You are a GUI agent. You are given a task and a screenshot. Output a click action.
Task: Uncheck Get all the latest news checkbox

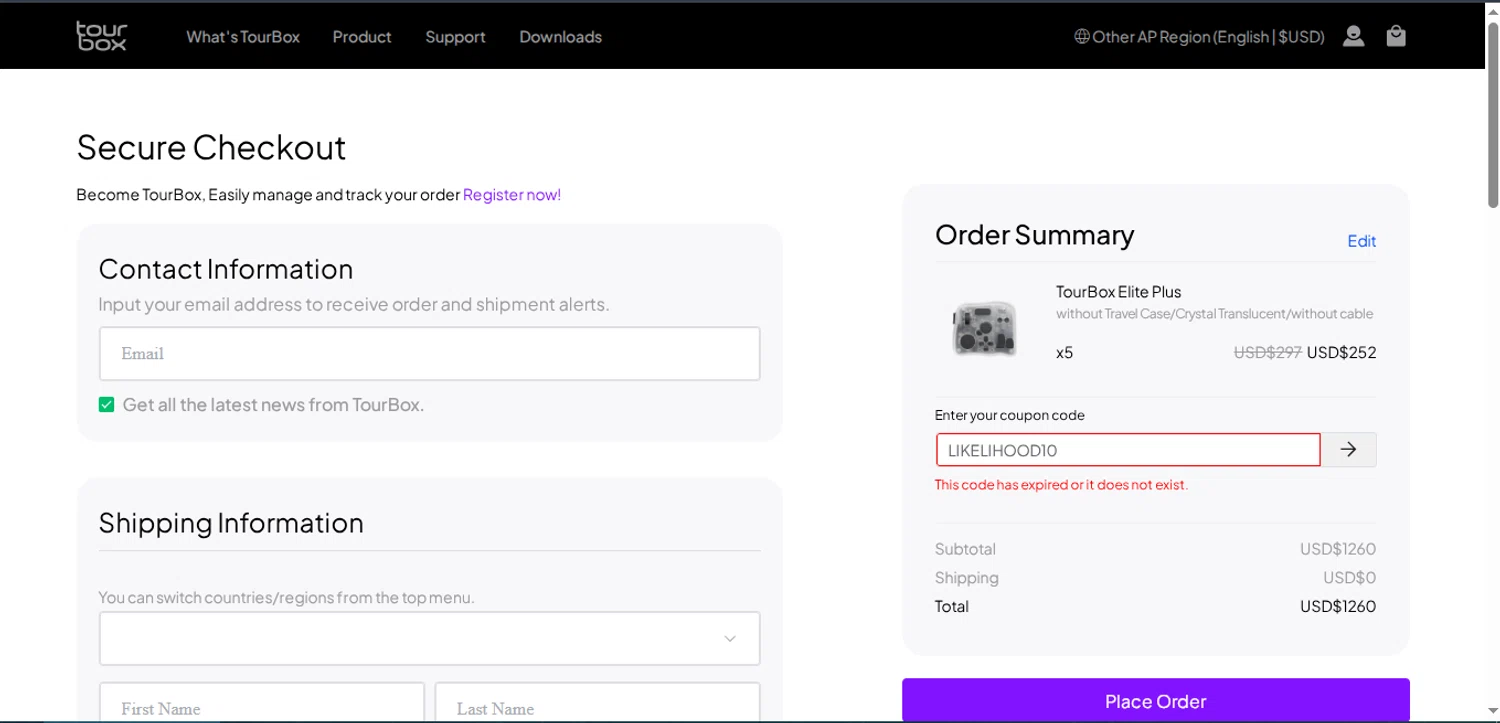106,405
